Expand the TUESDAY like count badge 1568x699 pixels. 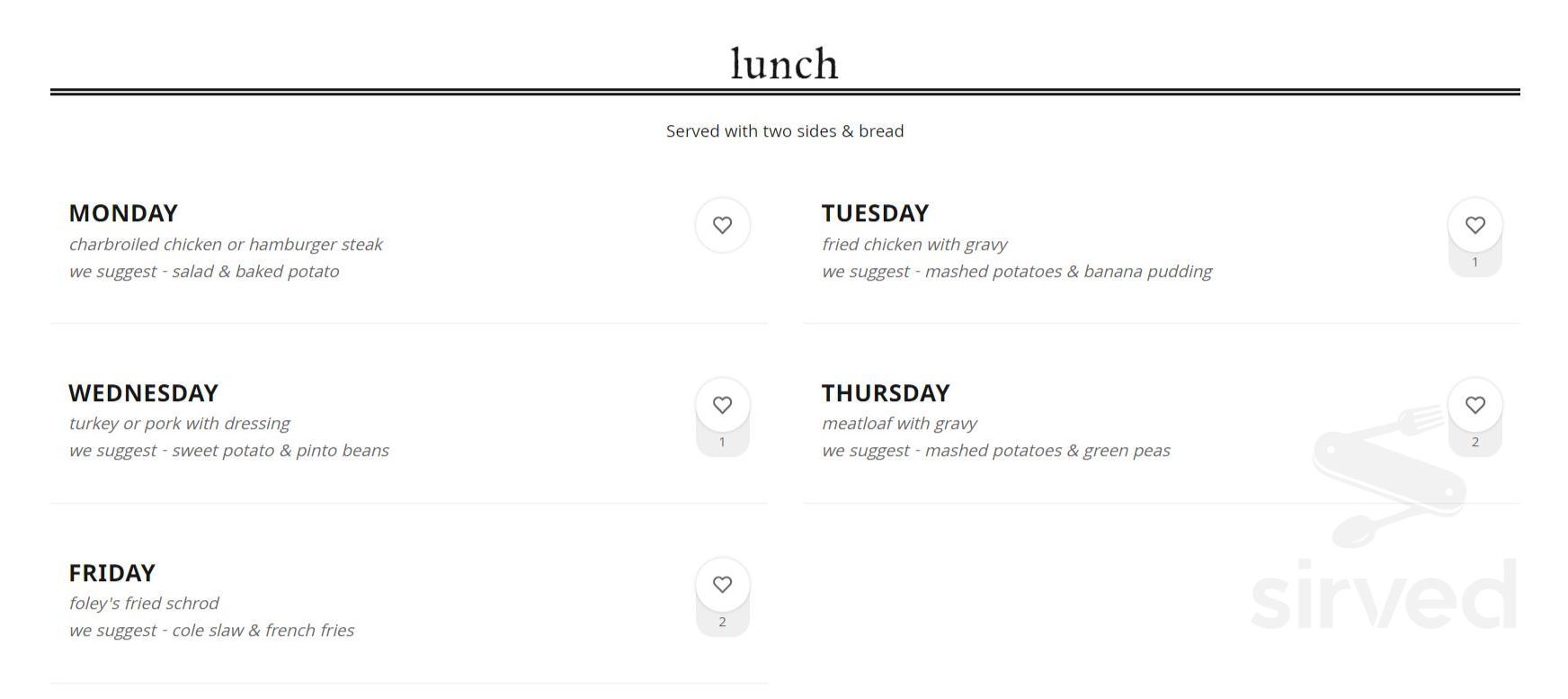[1474, 262]
